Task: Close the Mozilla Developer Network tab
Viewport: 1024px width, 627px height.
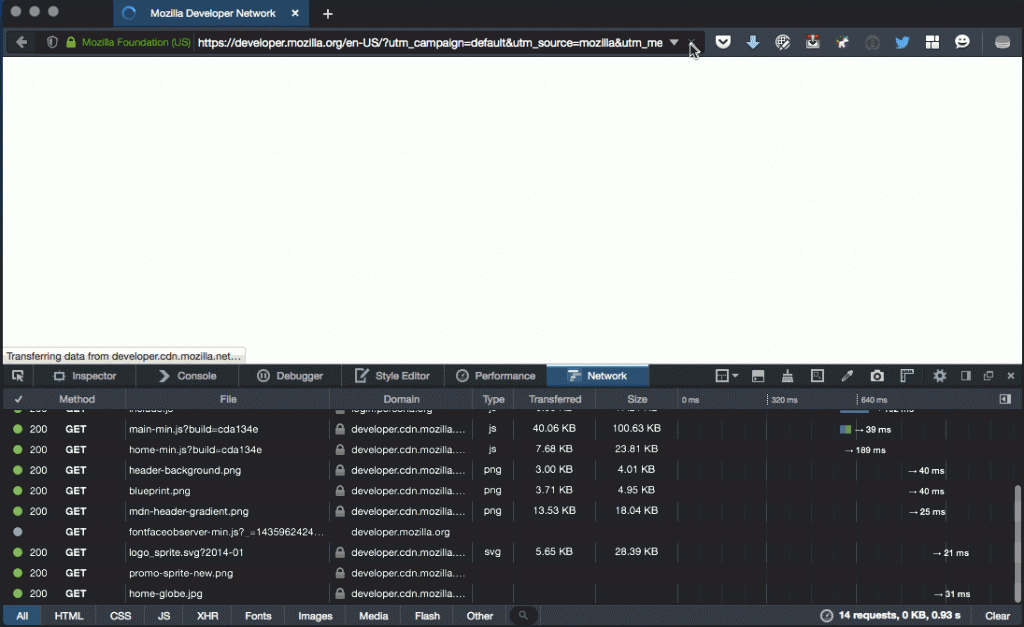Action: pyautogui.click(x=295, y=13)
